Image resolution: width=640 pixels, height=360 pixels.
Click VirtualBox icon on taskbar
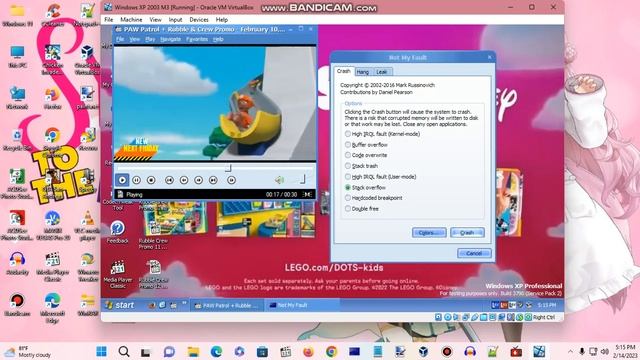(x=423, y=351)
